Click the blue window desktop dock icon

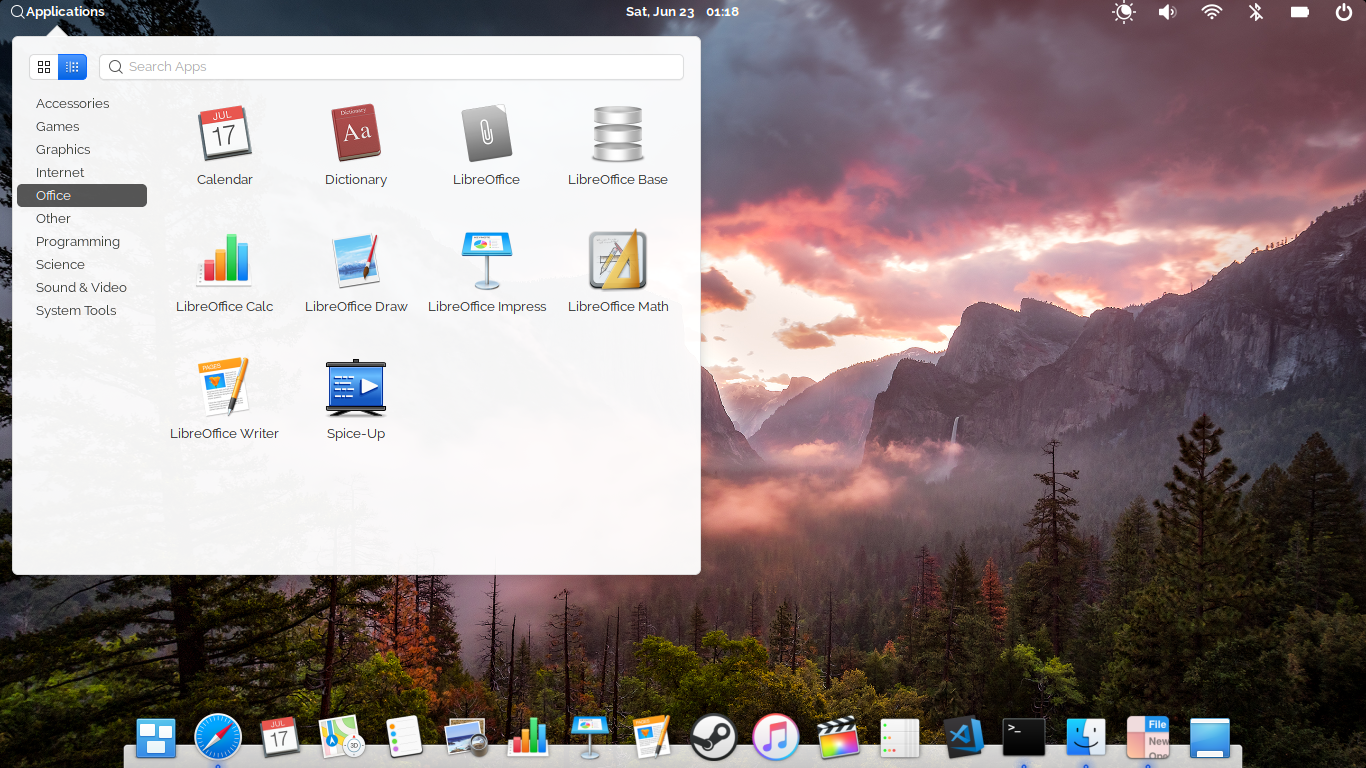click(1210, 738)
